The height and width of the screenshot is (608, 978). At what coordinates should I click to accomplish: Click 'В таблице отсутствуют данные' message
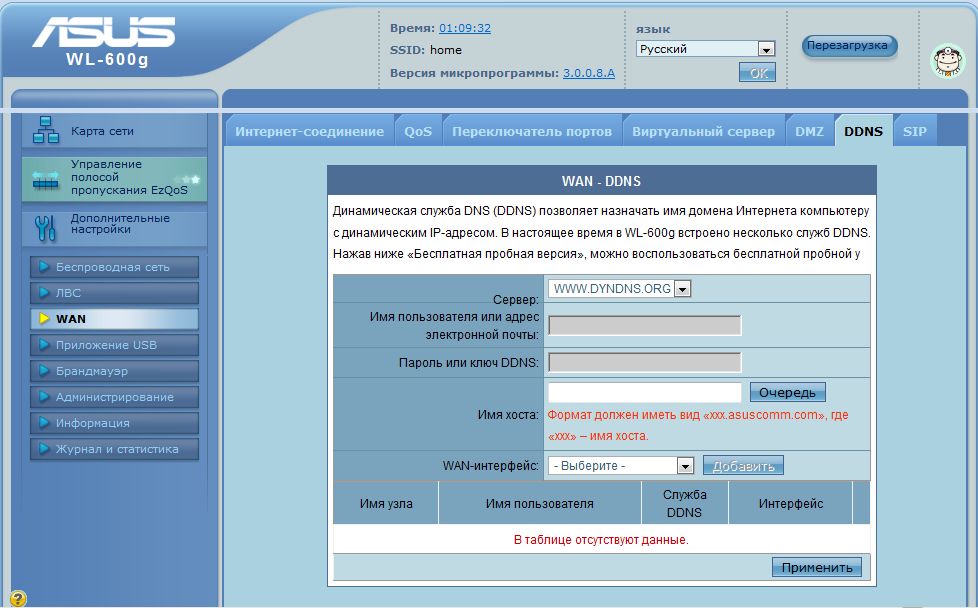601,539
